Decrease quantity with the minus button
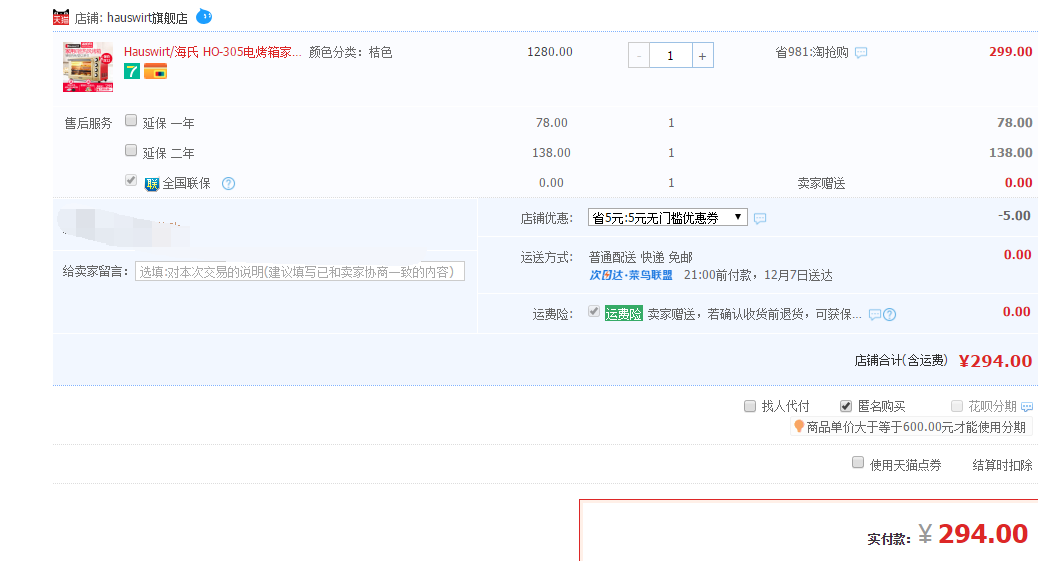1038x561 pixels. [639, 56]
